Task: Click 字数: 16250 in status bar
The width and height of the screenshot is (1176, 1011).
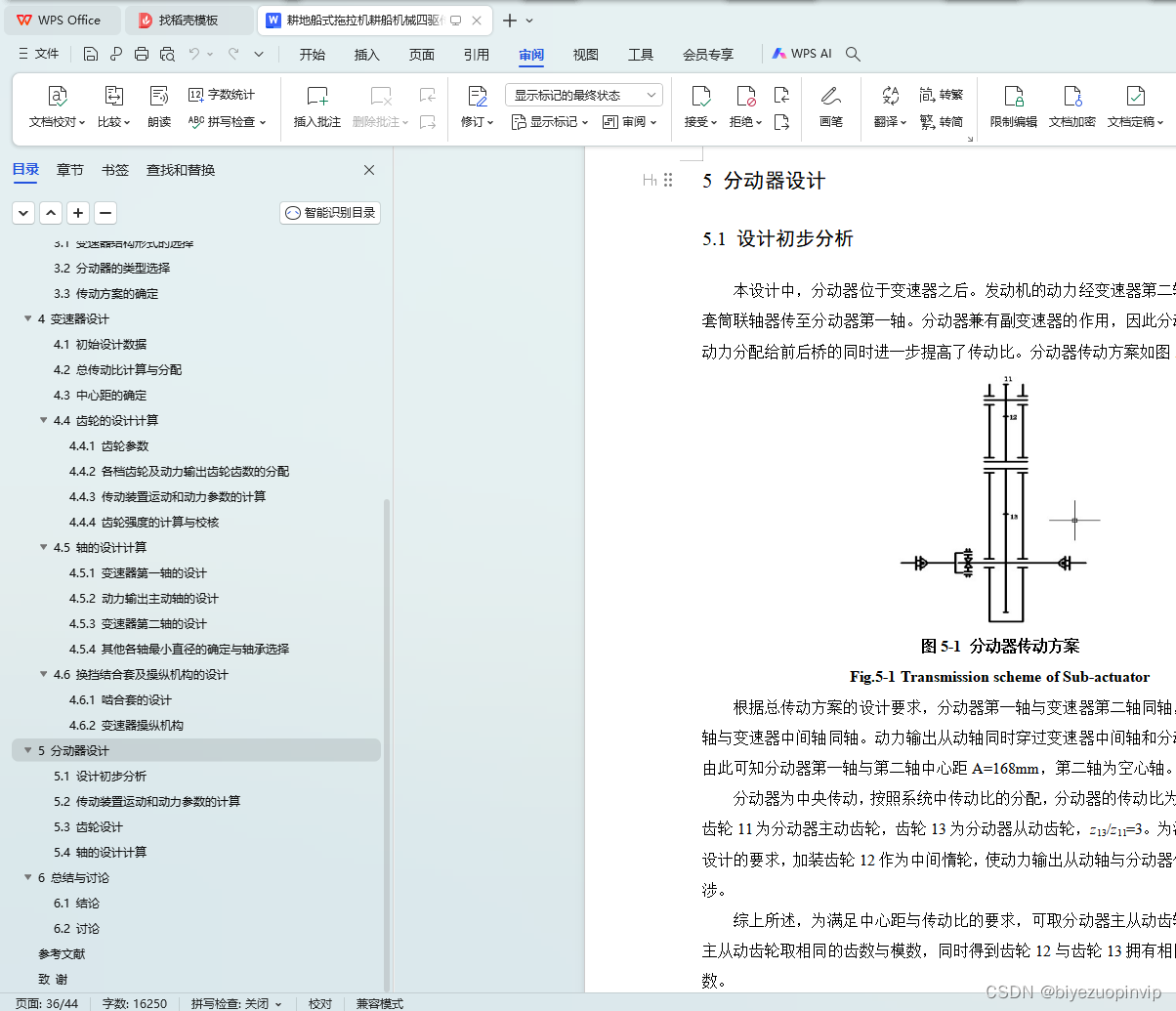Action: point(135,1003)
